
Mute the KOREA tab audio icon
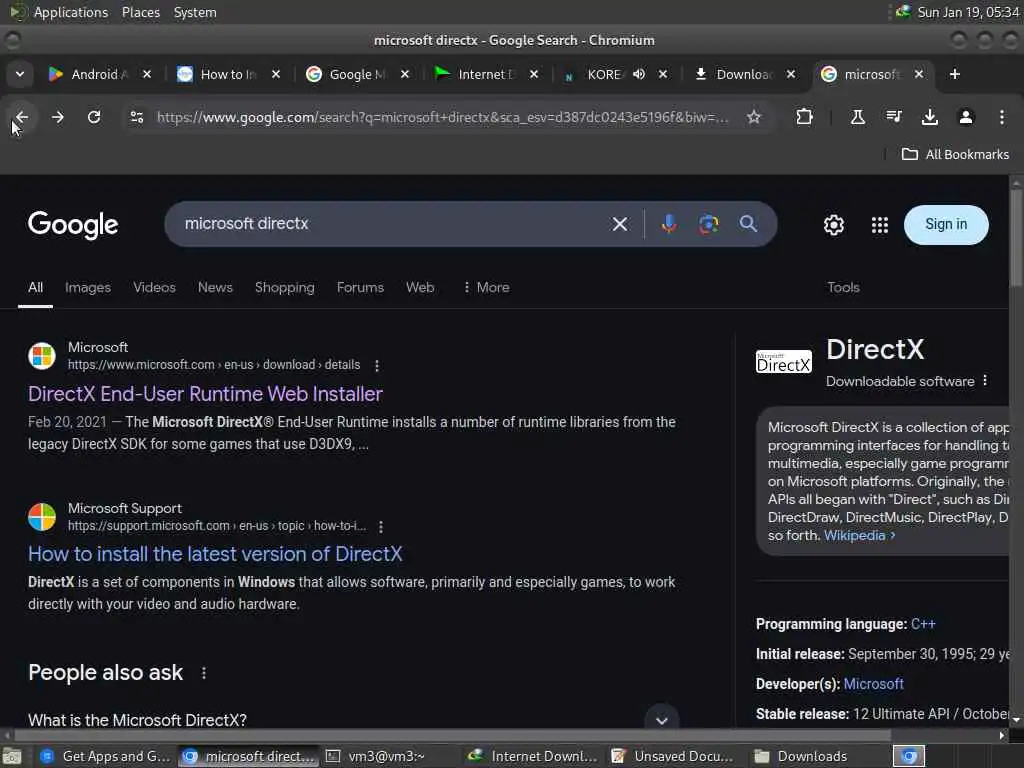click(x=639, y=74)
